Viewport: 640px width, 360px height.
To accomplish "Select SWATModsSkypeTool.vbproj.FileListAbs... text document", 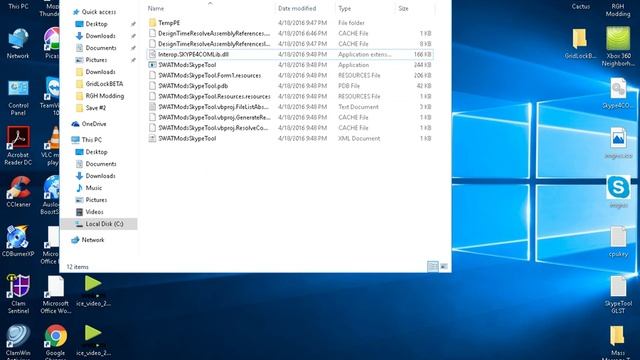I will (290, 107).
